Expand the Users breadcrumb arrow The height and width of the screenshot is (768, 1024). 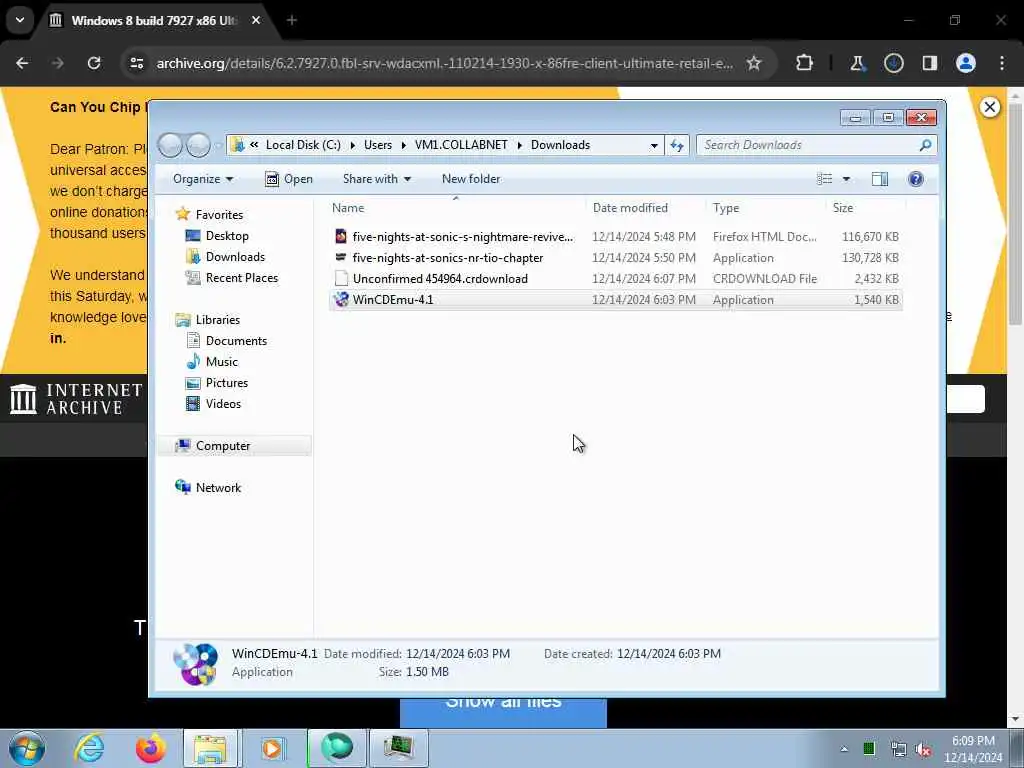coord(404,145)
